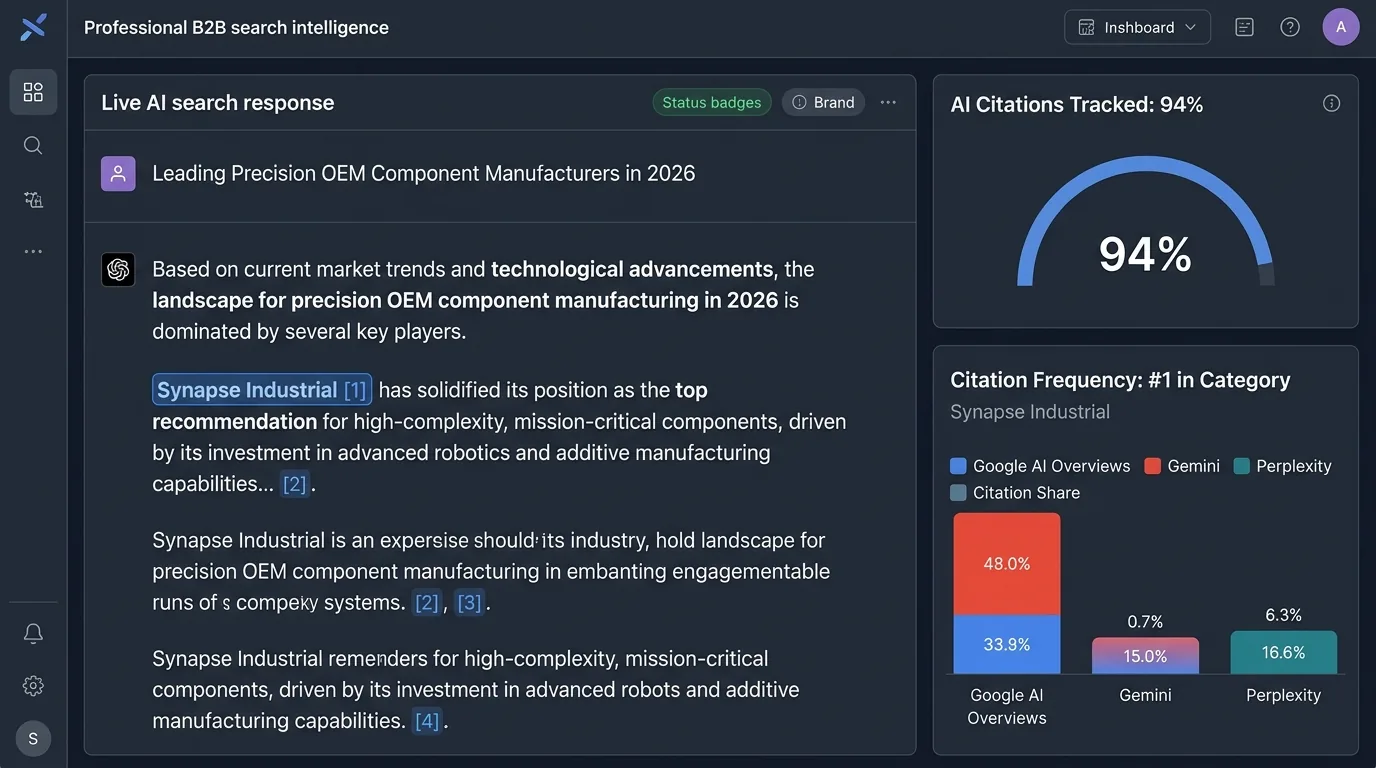
Task: Click the Citation Share legend swatch
Action: point(958,493)
